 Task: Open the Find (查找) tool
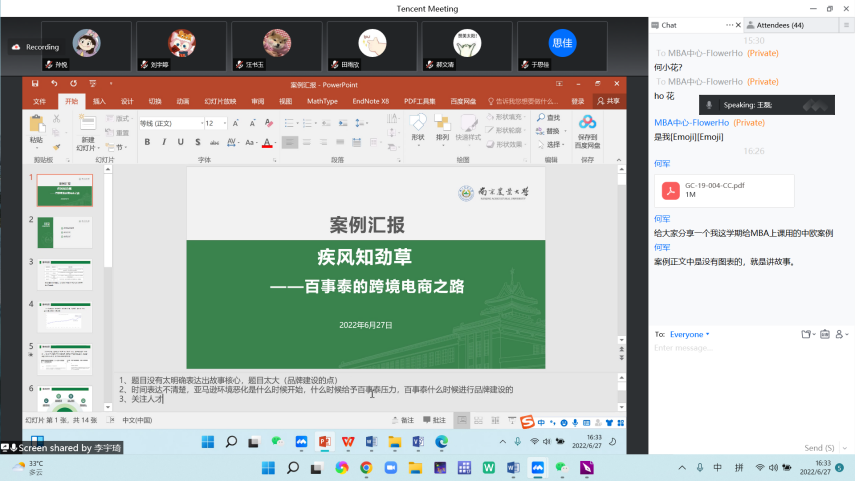pyautogui.click(x=548, y=118)
